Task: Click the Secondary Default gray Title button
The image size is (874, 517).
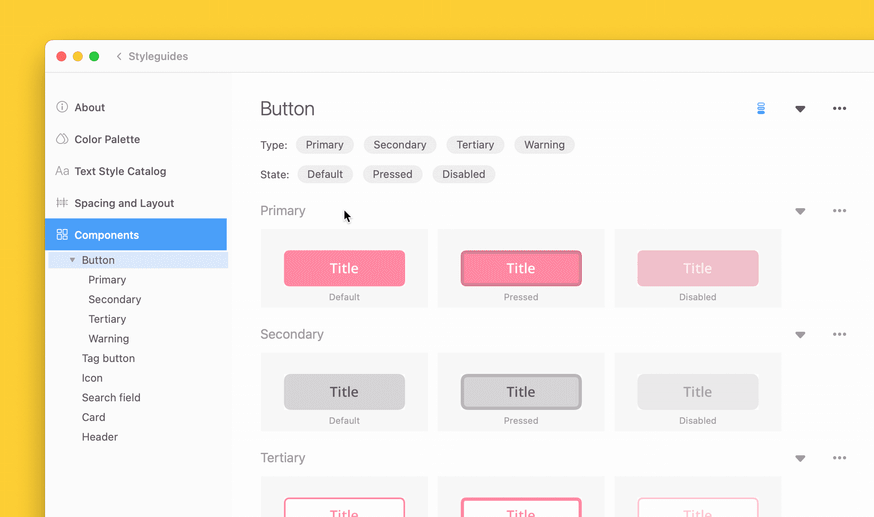Action: coord(344,392)
